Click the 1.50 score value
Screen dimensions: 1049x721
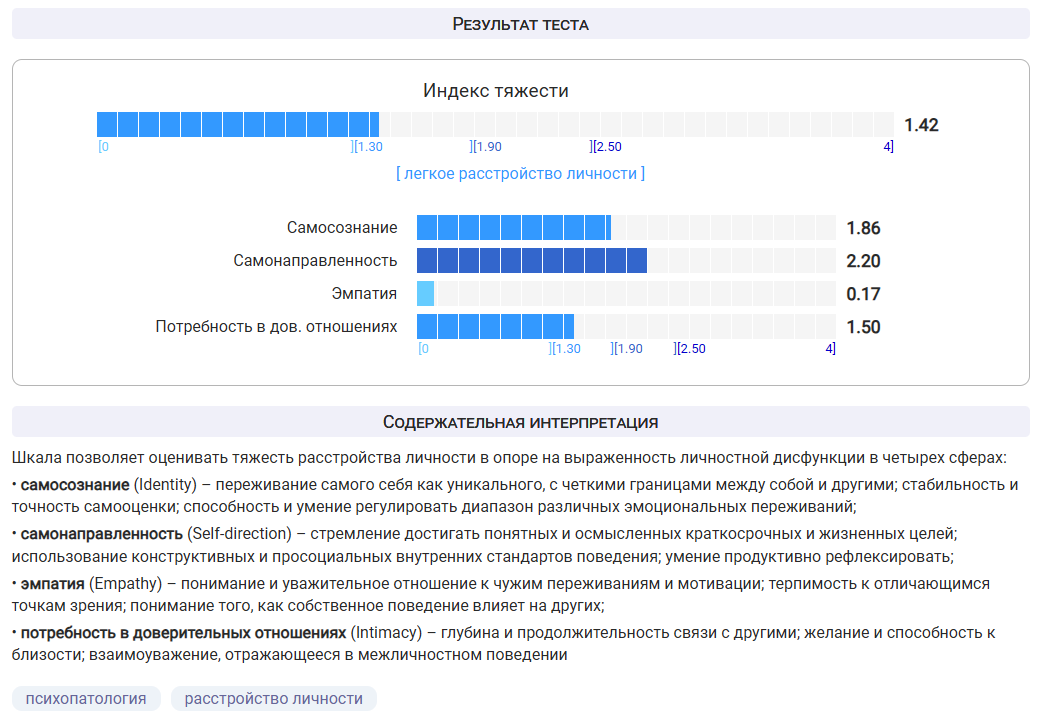[x=863, y=327]
